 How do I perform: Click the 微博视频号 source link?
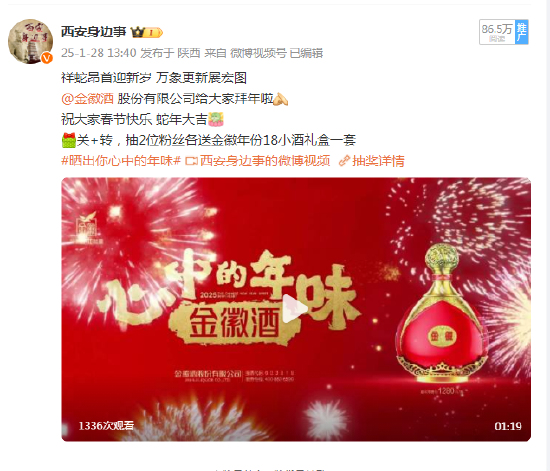tap(258, 53)
